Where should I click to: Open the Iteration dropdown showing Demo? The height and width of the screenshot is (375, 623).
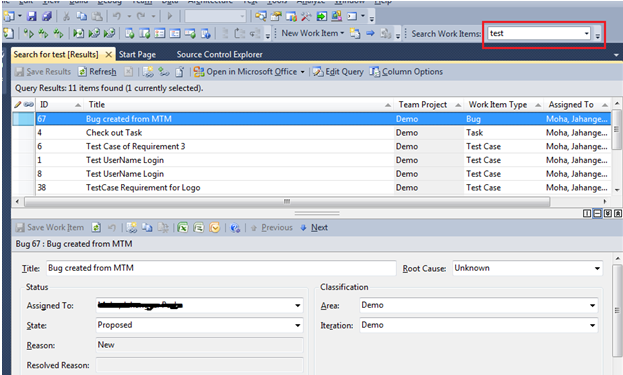(x=592, y=325)
